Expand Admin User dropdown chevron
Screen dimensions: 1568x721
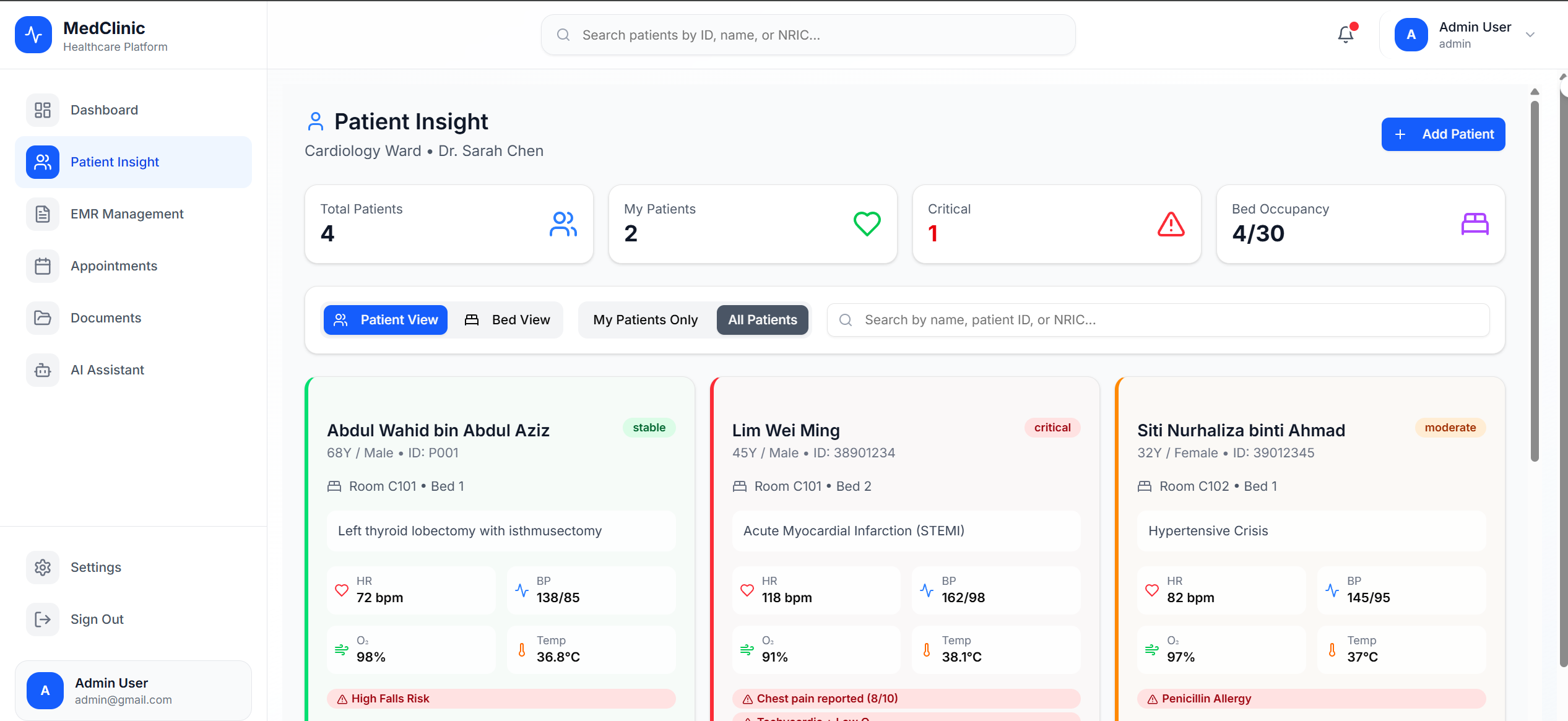pos(1530,35)
